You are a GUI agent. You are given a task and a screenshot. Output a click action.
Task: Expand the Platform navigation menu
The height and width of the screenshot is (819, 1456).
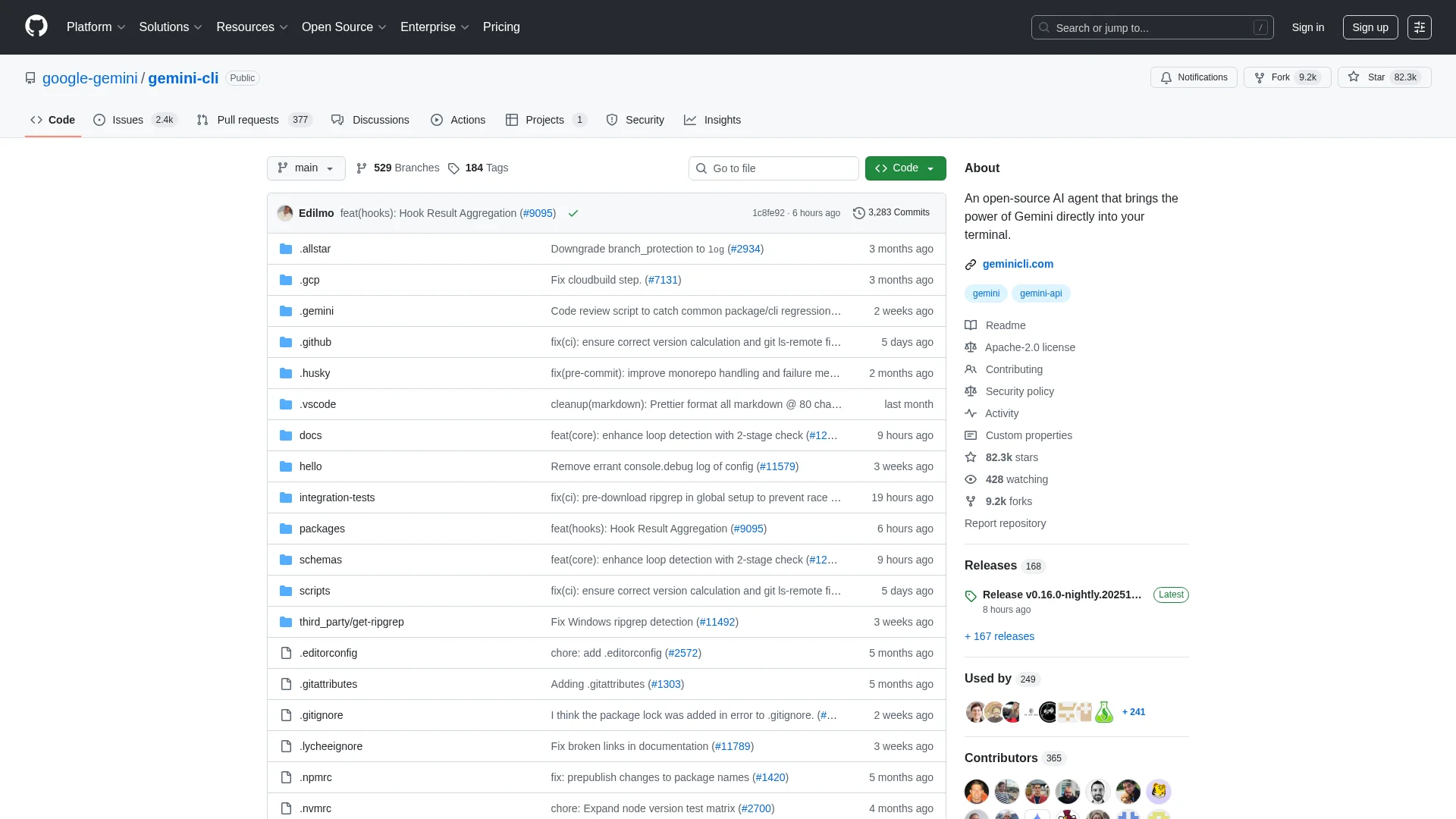[96, 27]
